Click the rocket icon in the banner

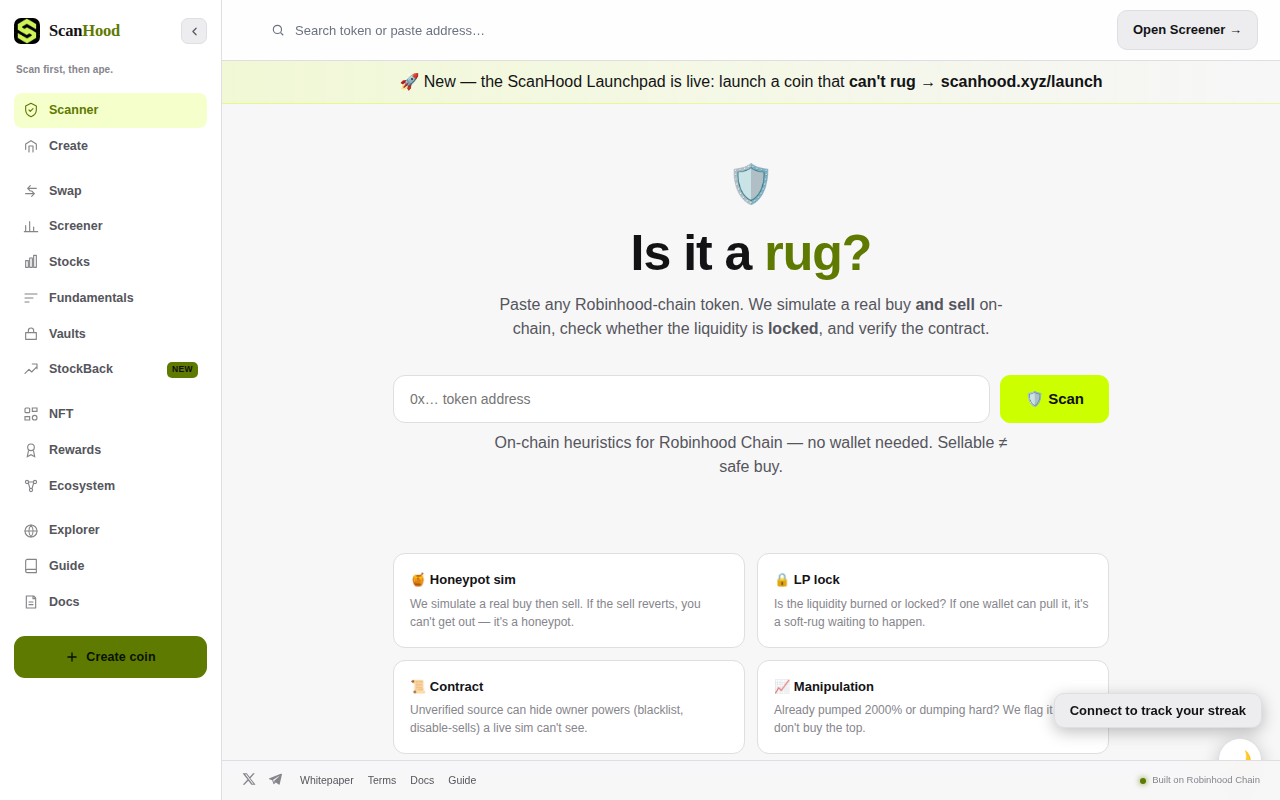tap(409, 82)
